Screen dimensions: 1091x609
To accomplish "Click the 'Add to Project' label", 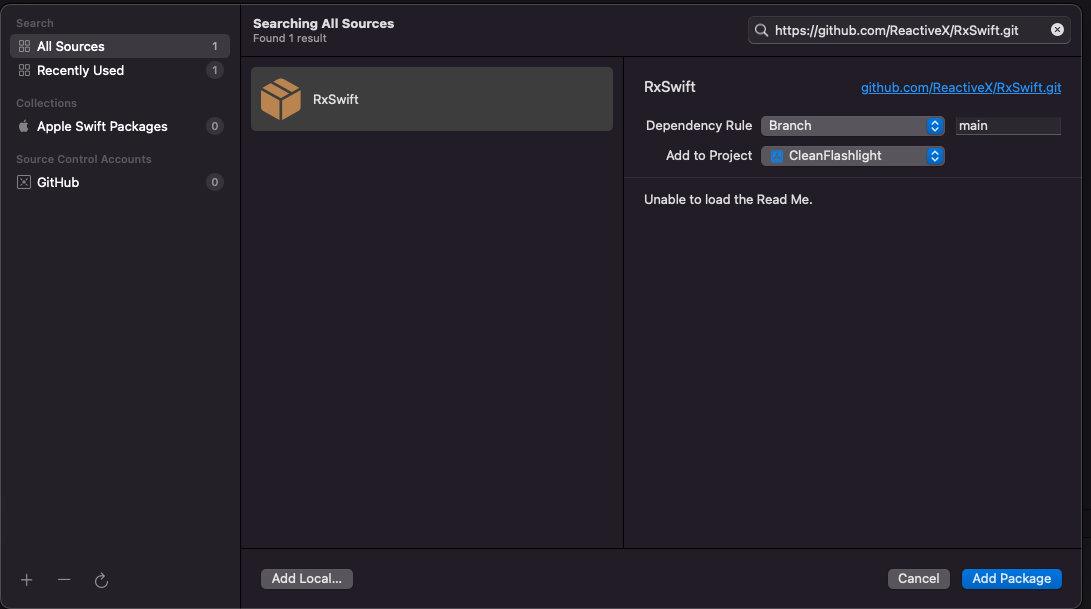I will 709,156.
